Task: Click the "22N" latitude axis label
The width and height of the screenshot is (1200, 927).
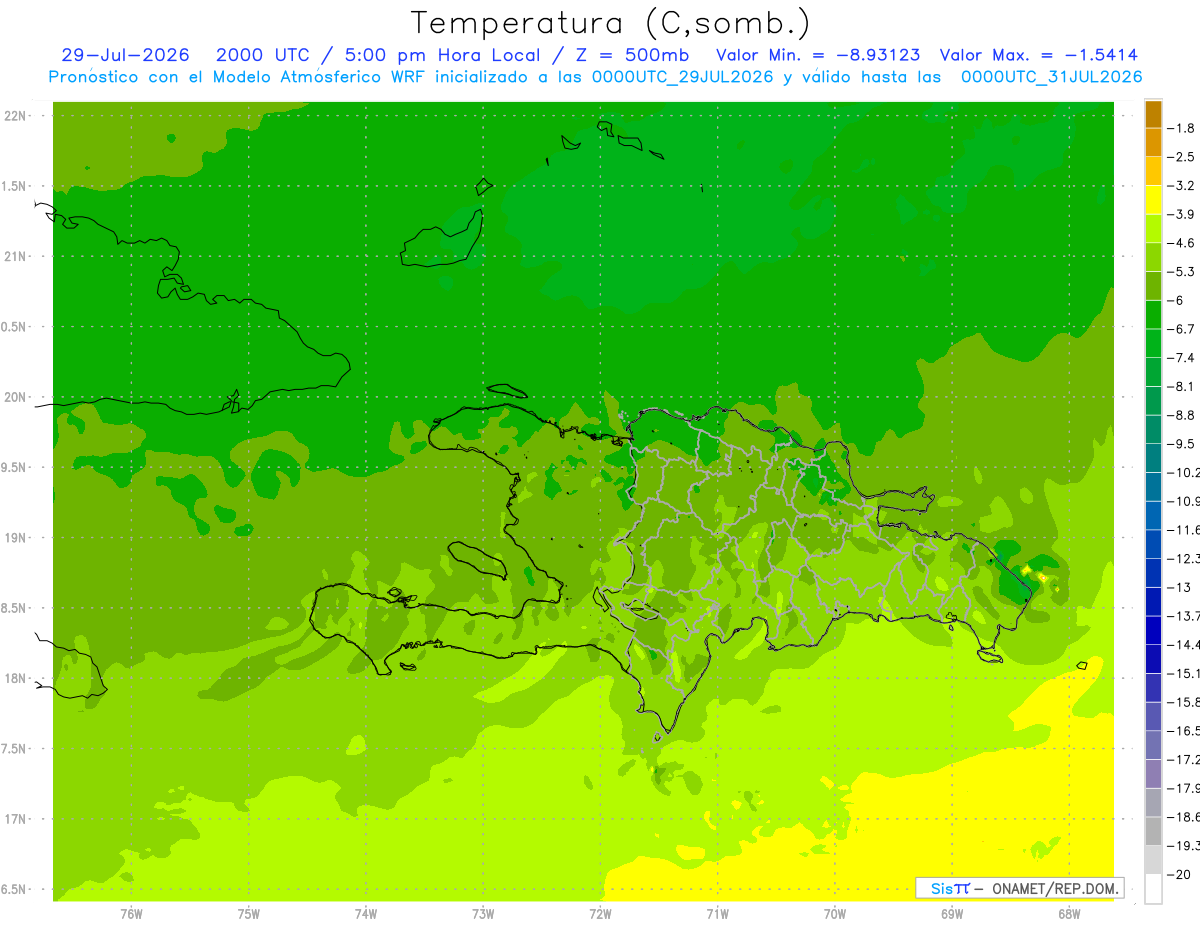Action: pos(17,116)
